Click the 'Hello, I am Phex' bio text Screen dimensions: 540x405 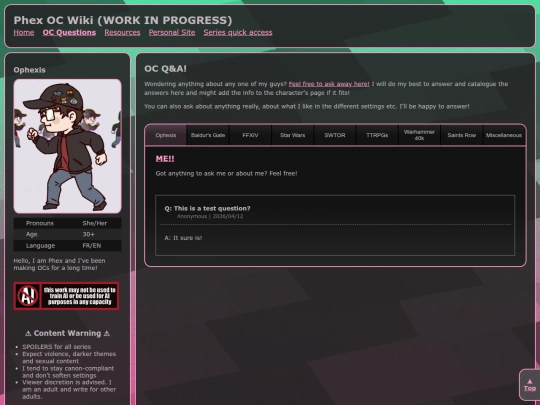[x=59, y=264]
